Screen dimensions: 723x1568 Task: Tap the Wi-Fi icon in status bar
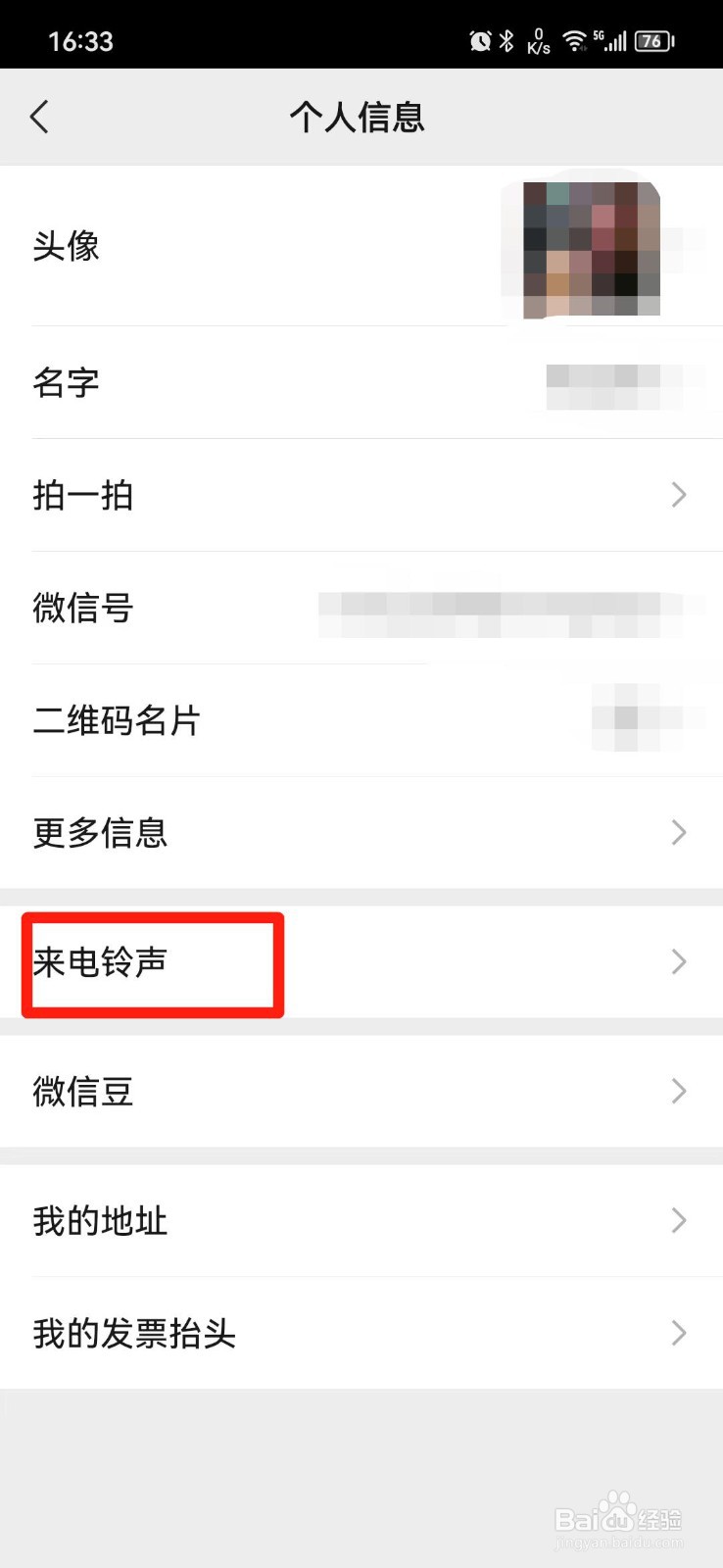tap(574, 40)
